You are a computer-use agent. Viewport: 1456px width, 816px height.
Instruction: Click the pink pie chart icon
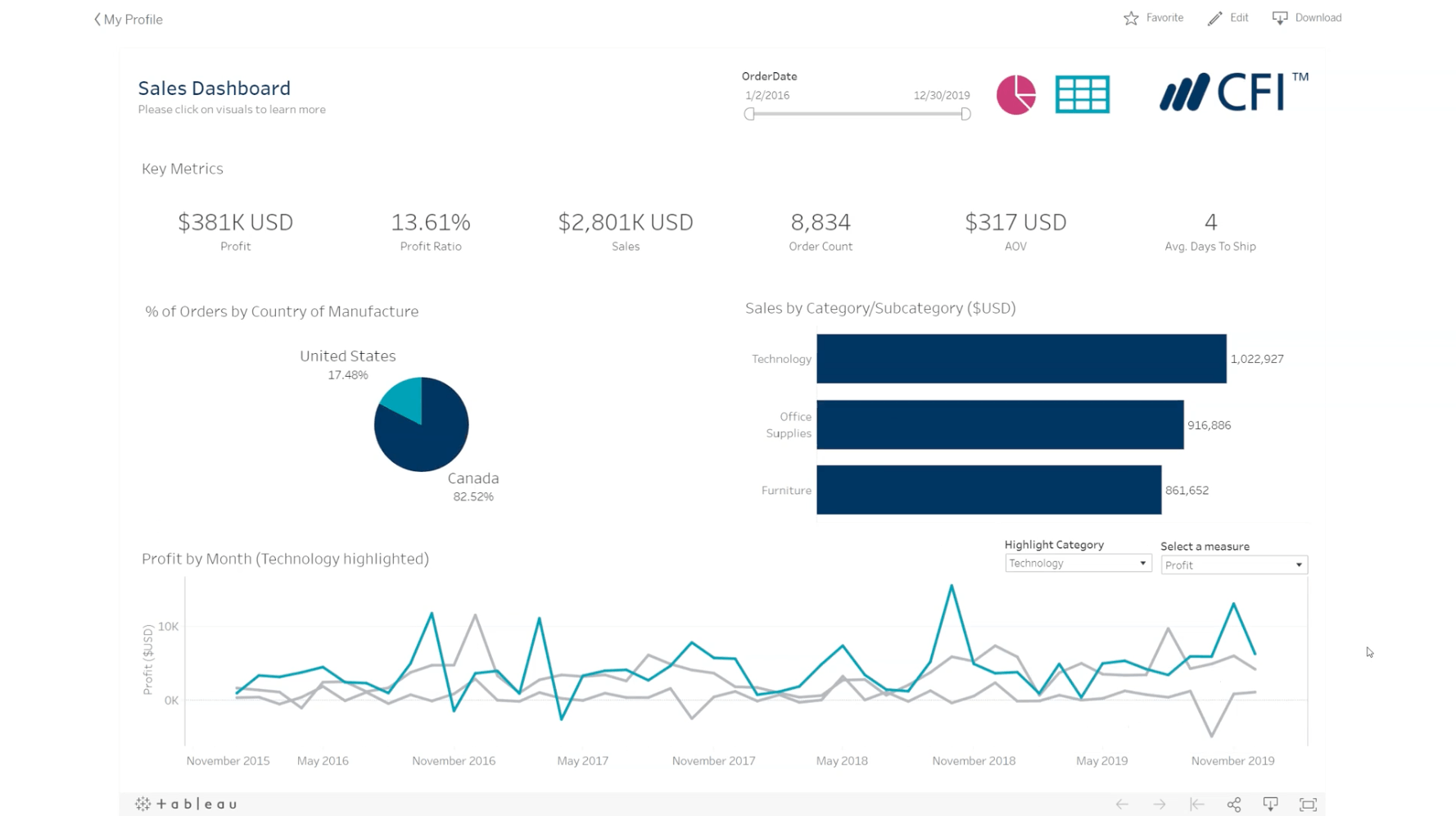pos(1015,95)
